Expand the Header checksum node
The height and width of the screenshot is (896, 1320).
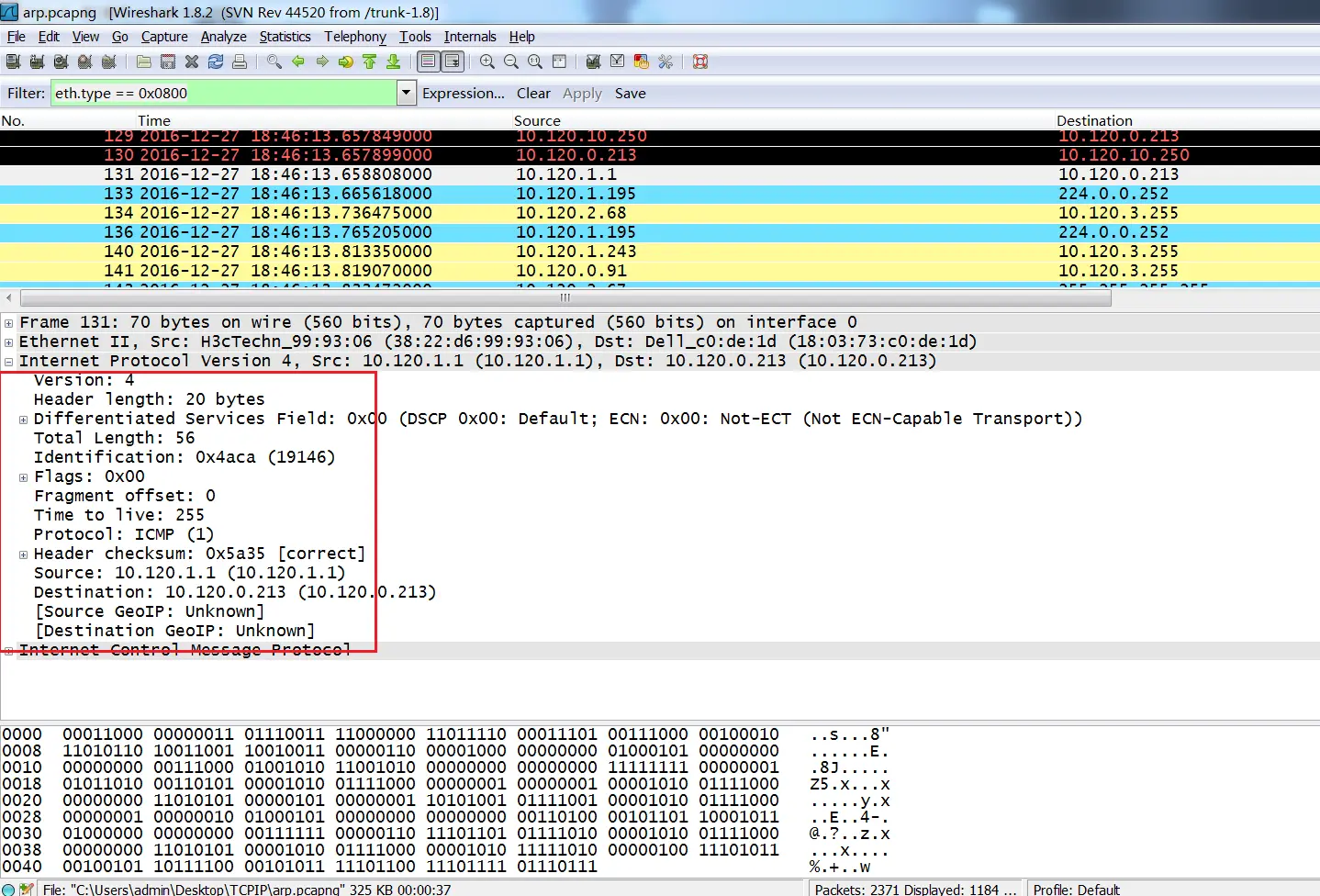coord(23,554)
